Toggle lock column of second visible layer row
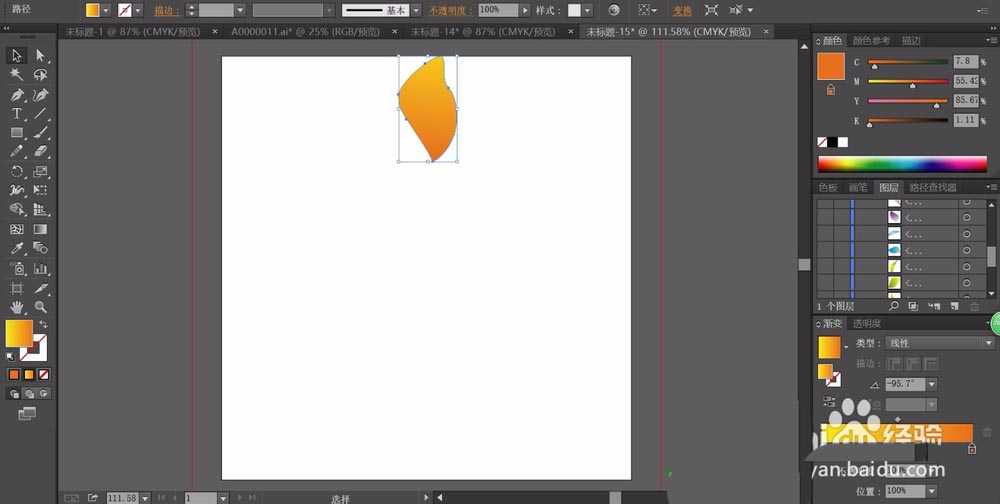 (842, 217)
